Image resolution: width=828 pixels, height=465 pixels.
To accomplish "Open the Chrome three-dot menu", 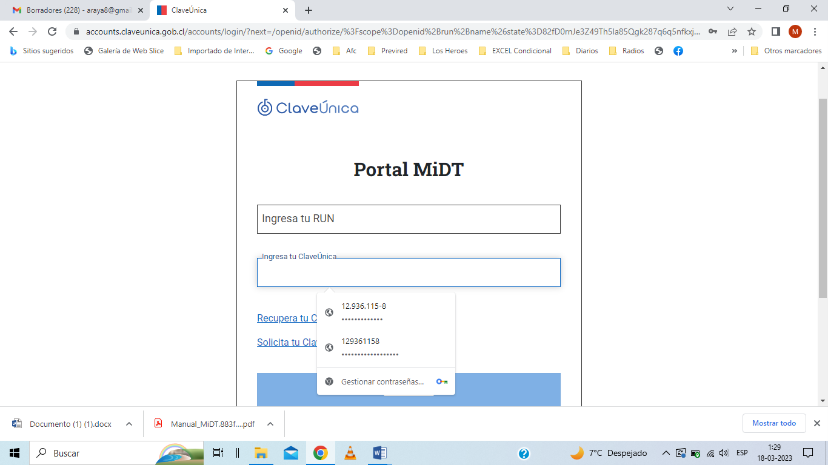I will pyautogui.click(x=815, y=32).
